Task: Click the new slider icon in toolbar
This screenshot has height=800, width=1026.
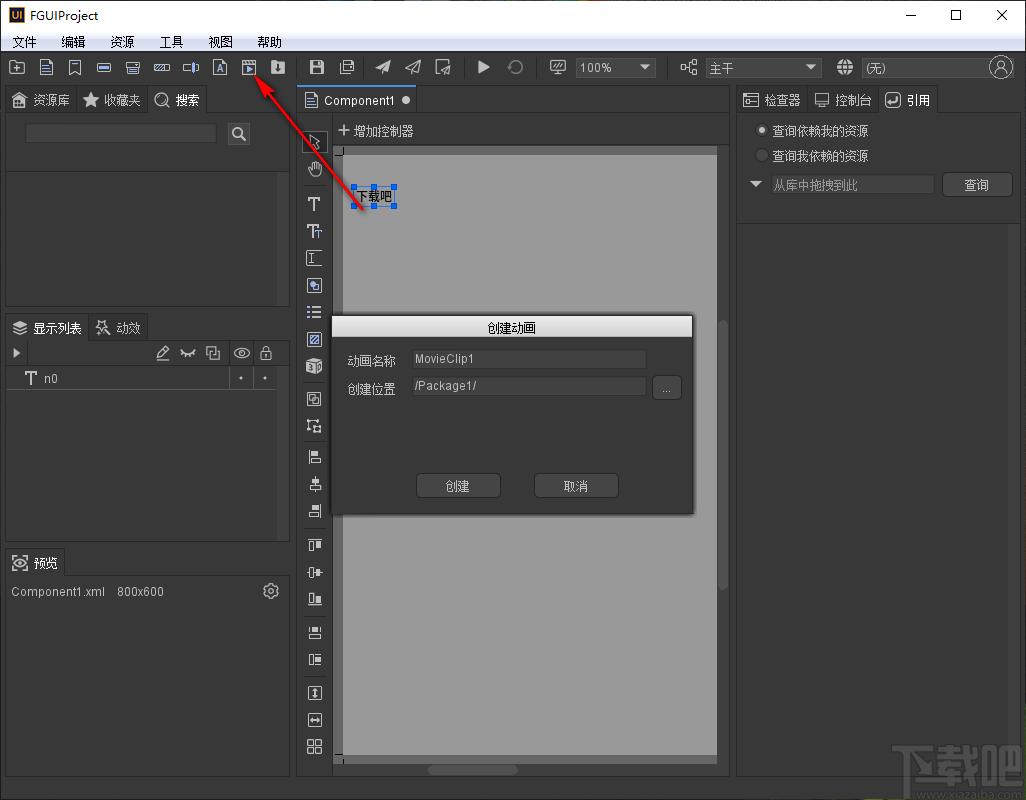Action: (191, 67)
